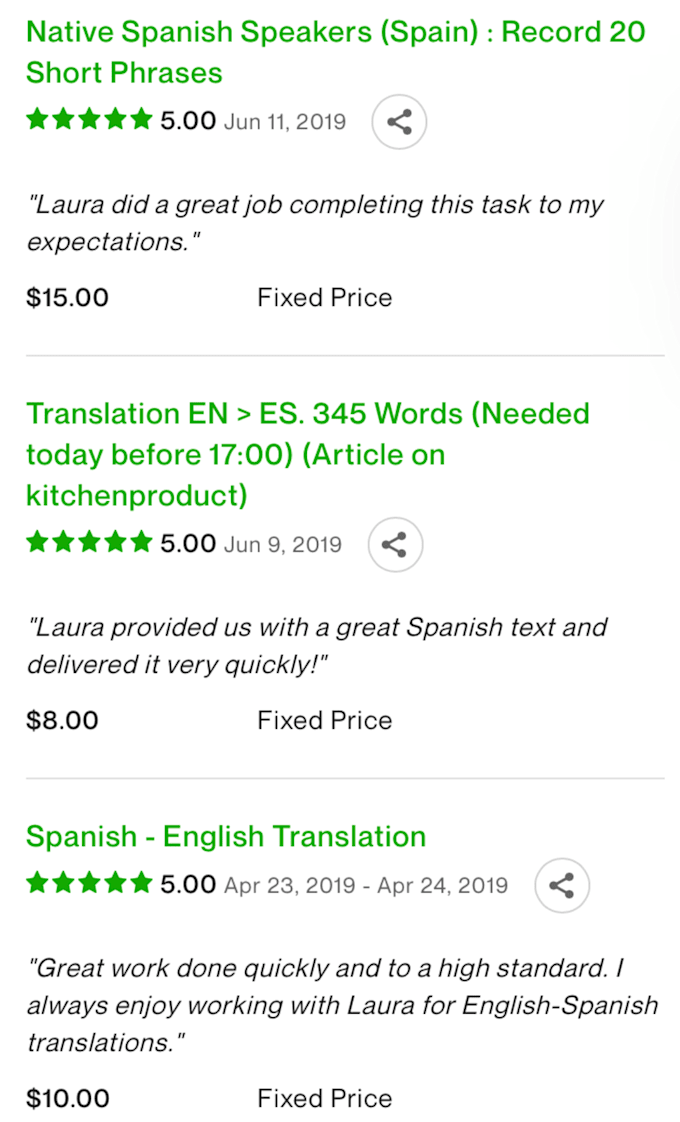Click the first star of the top review
680x1122 pixels.
pos(37,118)
